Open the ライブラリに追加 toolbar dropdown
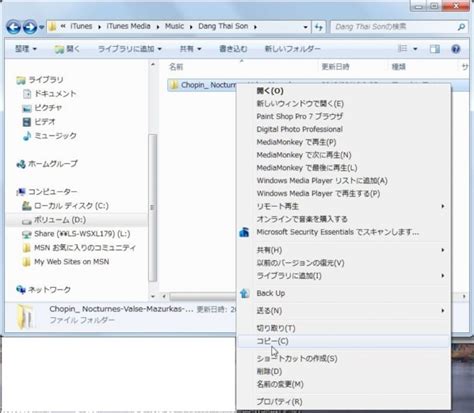This screenshot has width=474, height=413. (x=130, y=49)
